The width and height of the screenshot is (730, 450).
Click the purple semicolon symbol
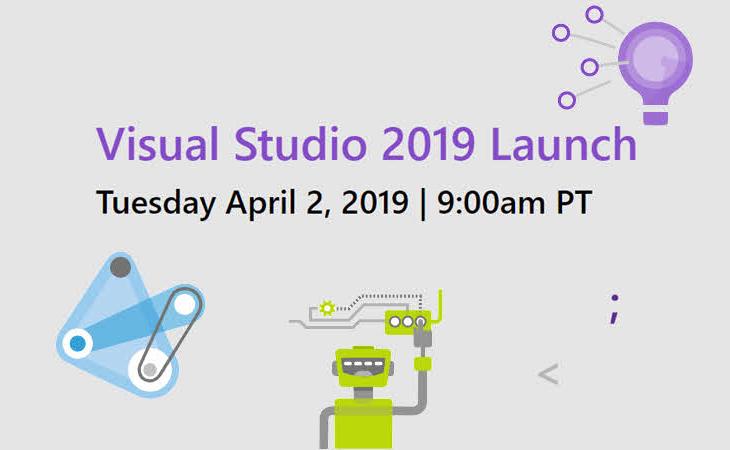tap(614, 310)
